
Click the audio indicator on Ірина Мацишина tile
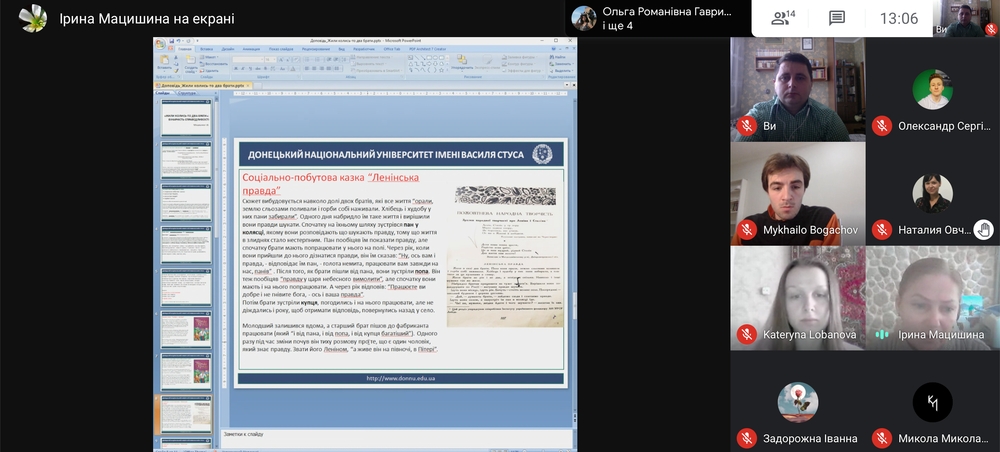[881, 334]
